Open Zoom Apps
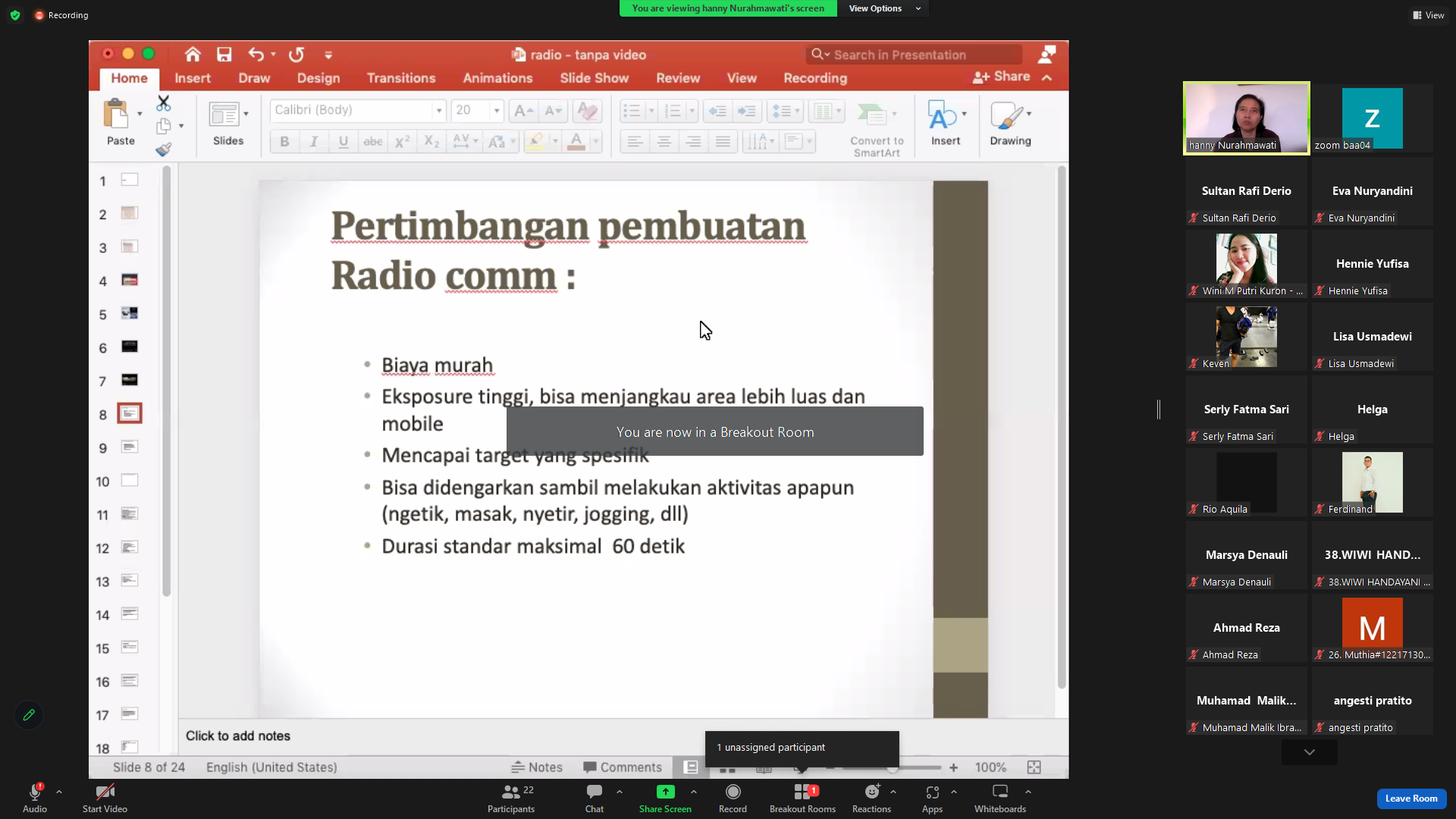This screenshot has width=1456, height=819. (x=932, y=798)
